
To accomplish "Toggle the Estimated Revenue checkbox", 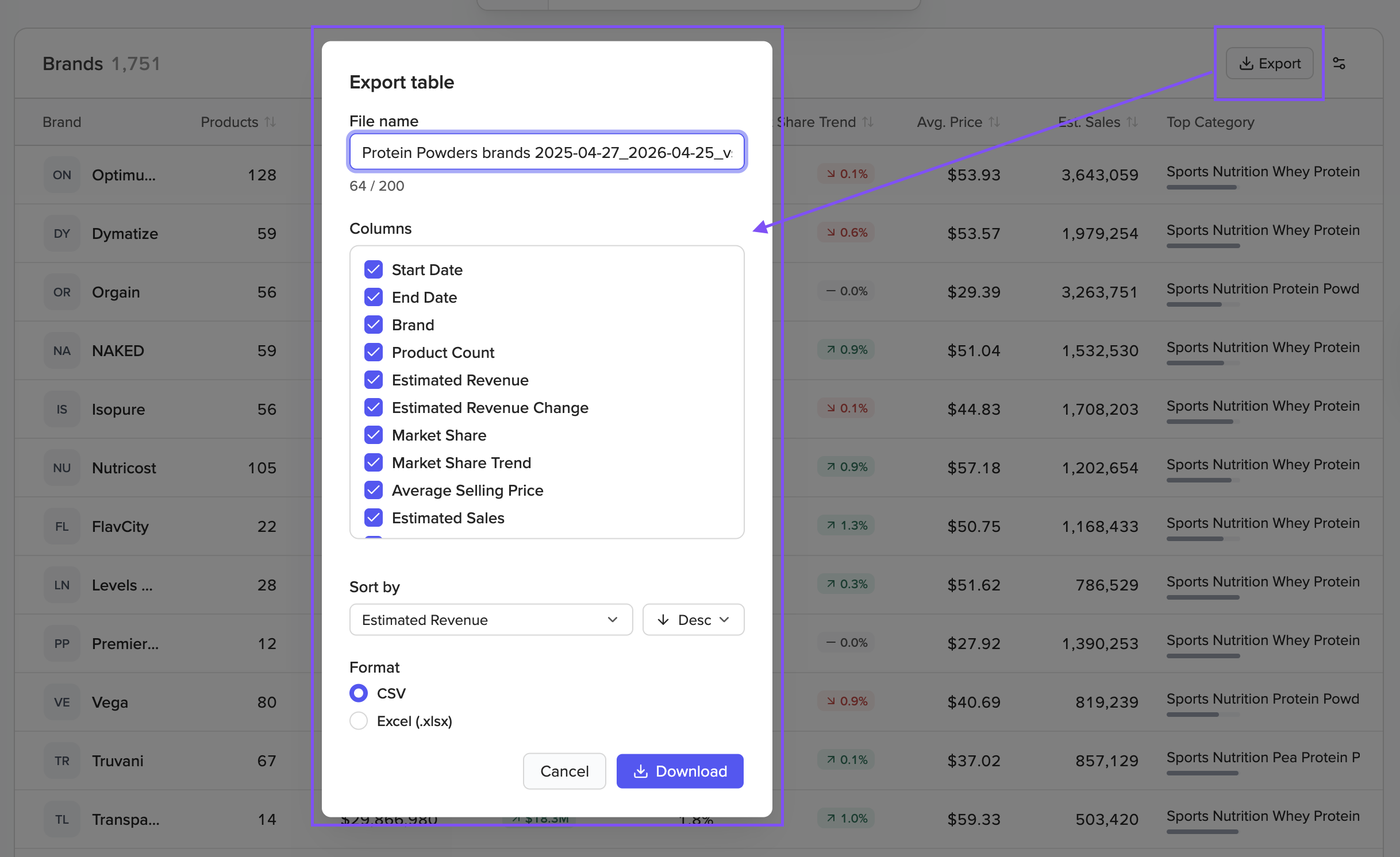I will pyautogui.click(x=374, y=380).
